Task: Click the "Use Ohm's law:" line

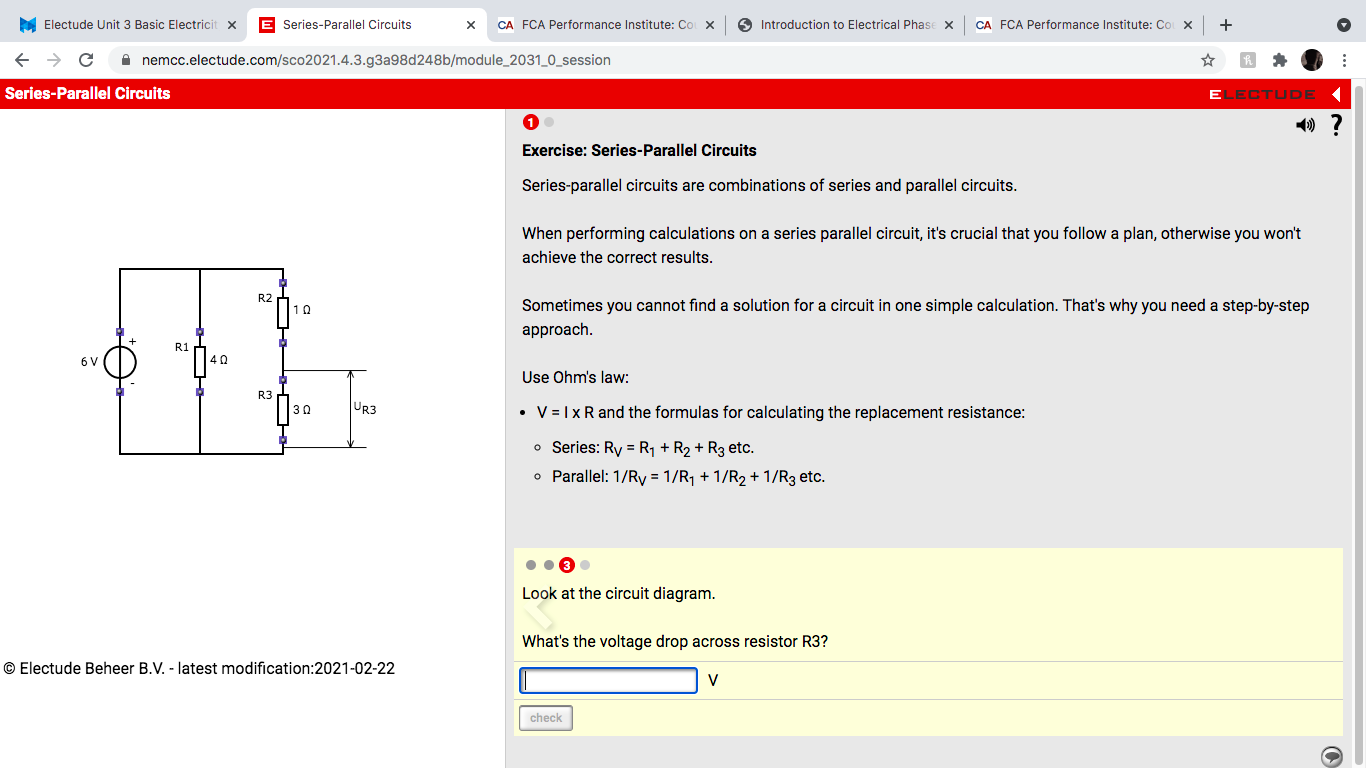Action: pos(575,378)
